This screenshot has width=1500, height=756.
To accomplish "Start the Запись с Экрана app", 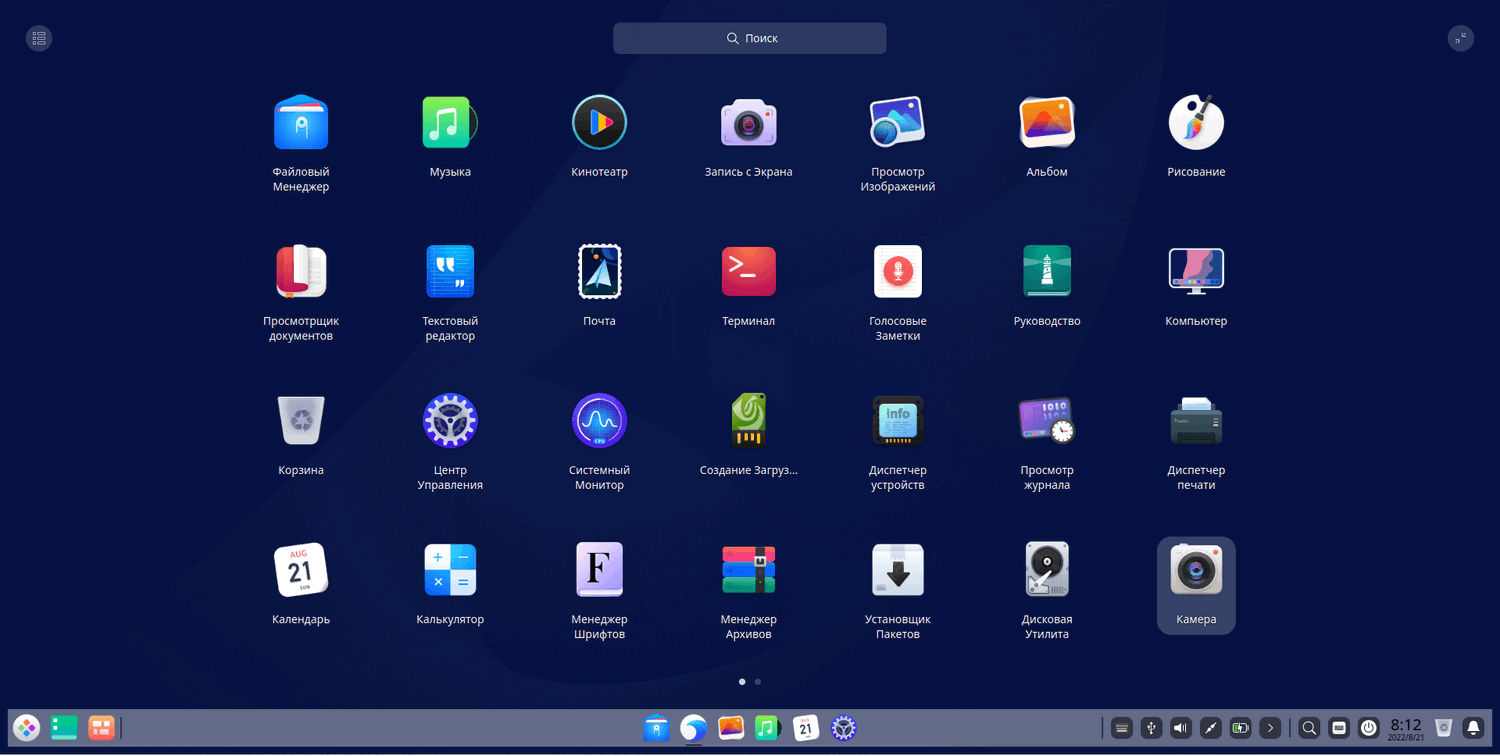I will 748,123.
